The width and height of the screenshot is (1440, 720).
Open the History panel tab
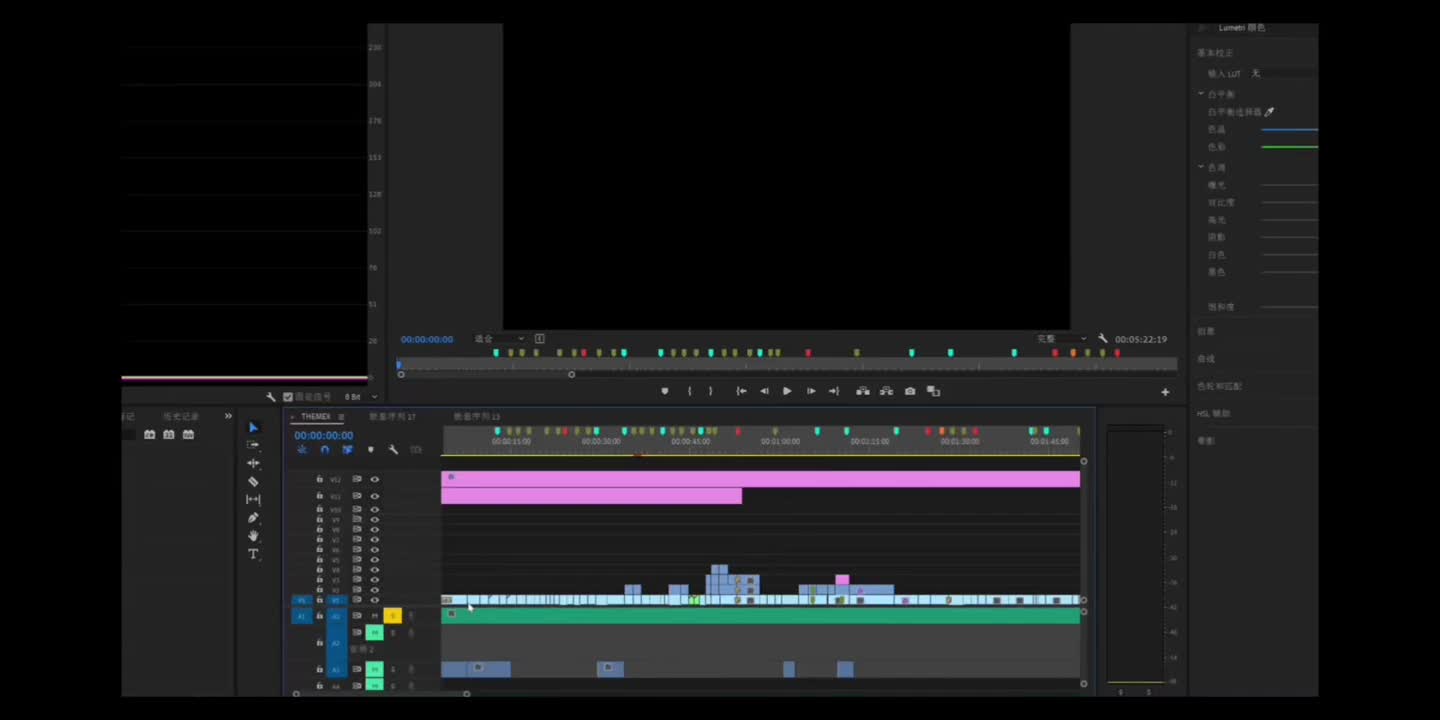pyautogui.click(x=181, y=416)
